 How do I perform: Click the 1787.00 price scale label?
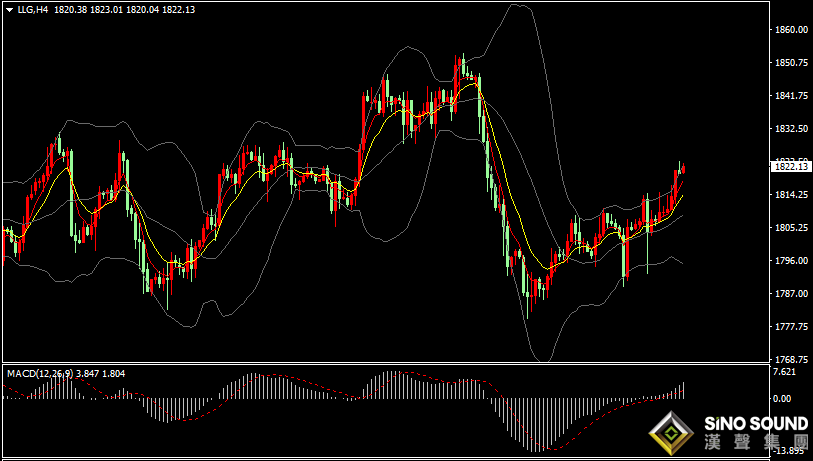(791, 294)
